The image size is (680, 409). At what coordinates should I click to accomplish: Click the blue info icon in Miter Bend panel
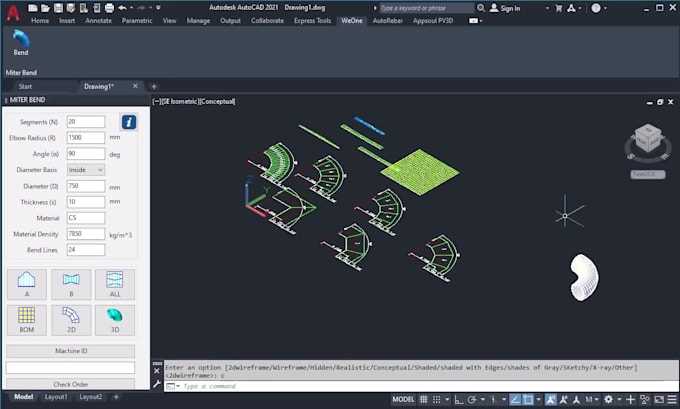[x=129, y=122]
